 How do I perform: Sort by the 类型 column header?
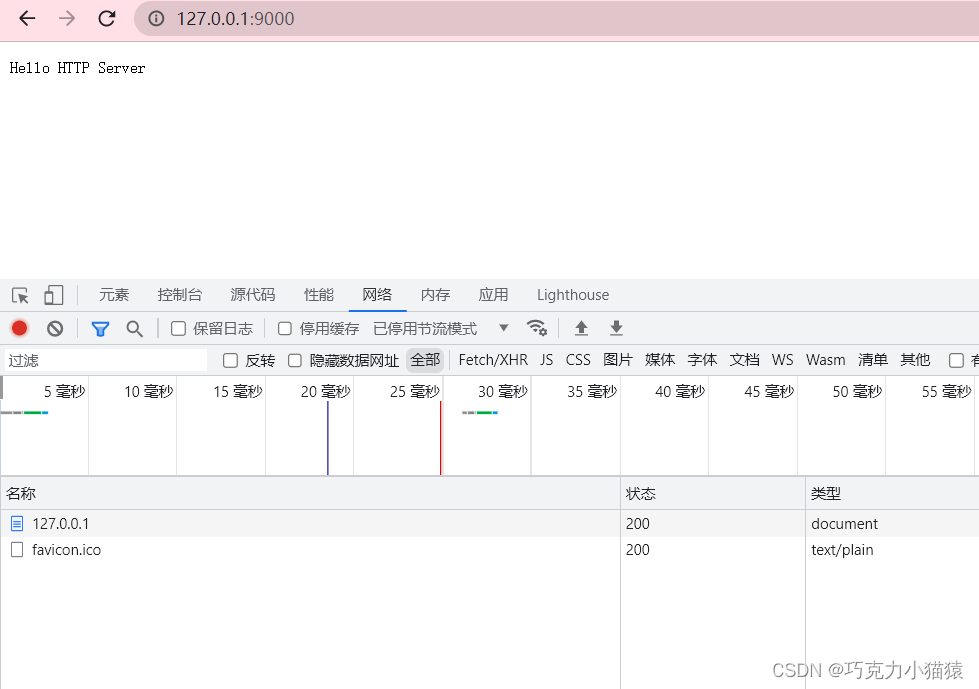click(x=892, y=494)
